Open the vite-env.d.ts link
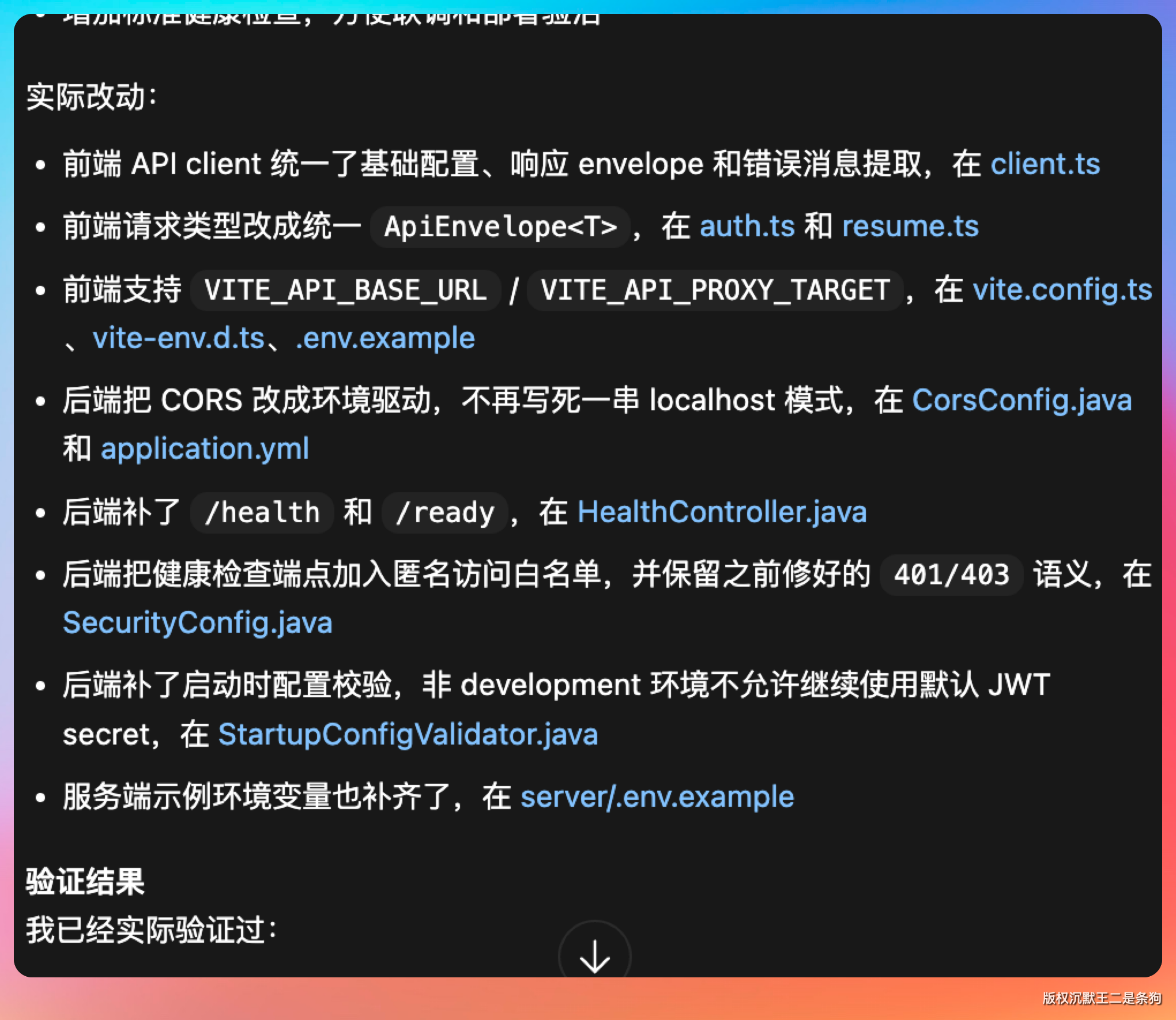Viewport: 1176px width, 1020px height. click(x=178, y=338)
